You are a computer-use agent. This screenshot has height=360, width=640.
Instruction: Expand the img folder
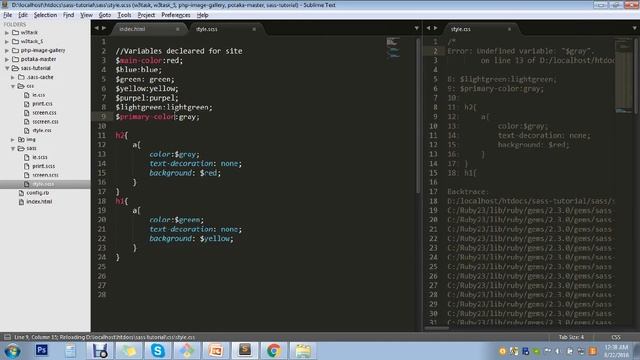13,140
